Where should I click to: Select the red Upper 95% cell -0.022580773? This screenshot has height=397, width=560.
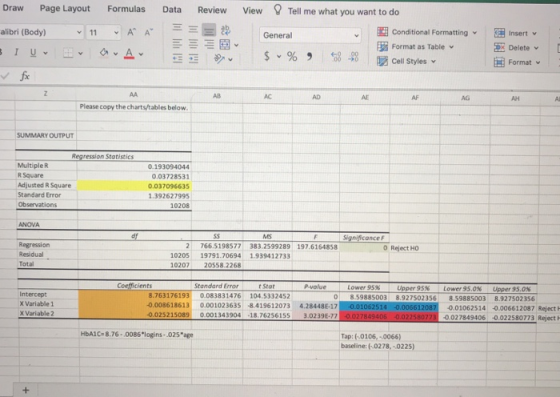coord(414,316)
